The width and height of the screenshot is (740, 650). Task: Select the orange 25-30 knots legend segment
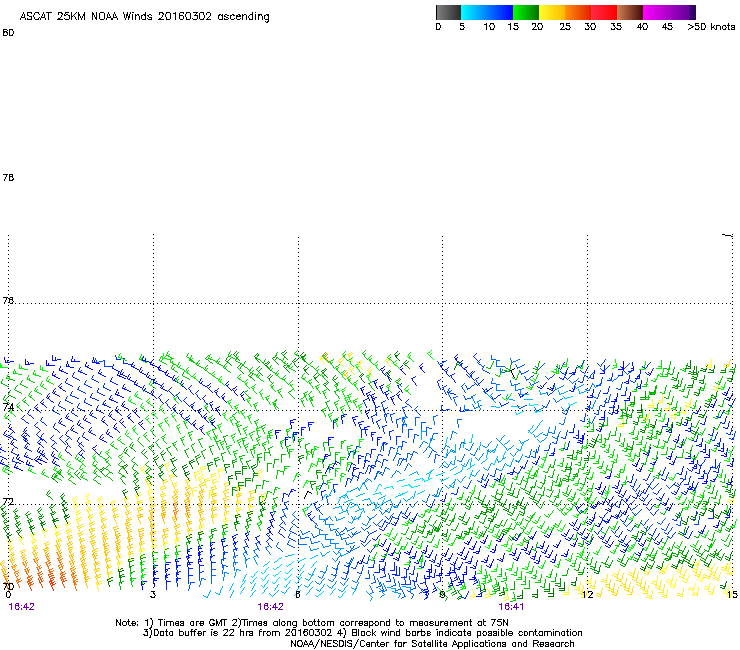tap(578, 12)
